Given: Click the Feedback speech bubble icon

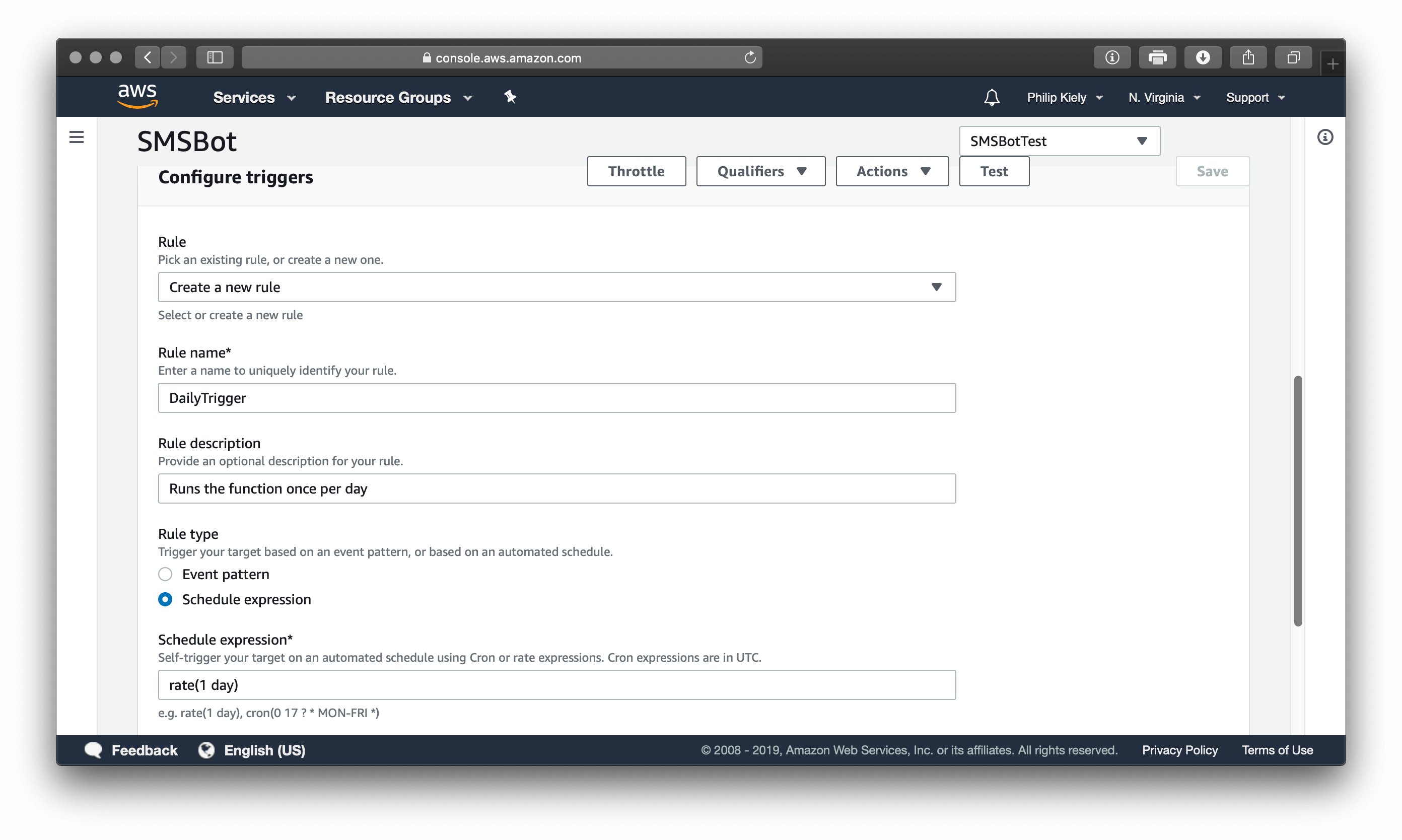Looking at the screenshot, I should pyautogui.click(x=93, y=750).
